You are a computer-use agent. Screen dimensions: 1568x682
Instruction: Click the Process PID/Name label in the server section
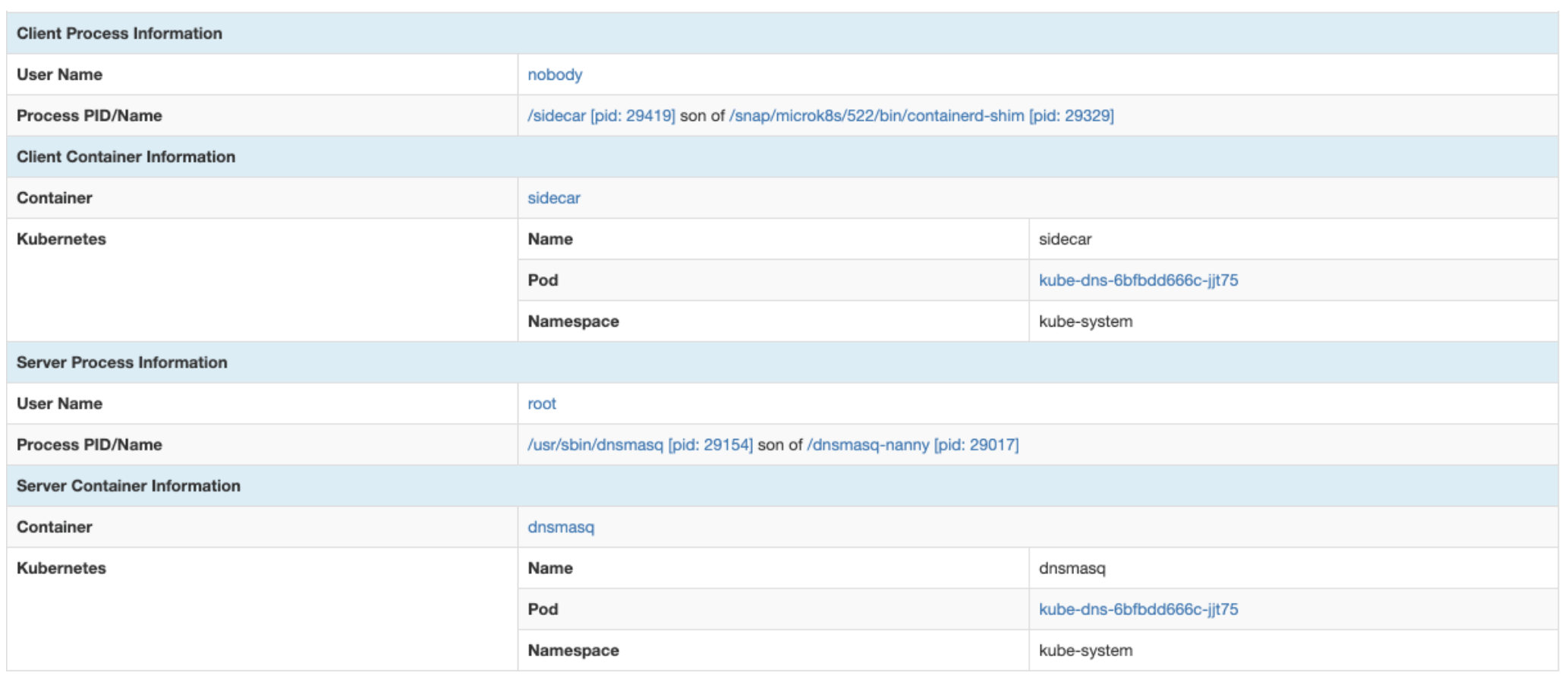[x=89, y=444]
